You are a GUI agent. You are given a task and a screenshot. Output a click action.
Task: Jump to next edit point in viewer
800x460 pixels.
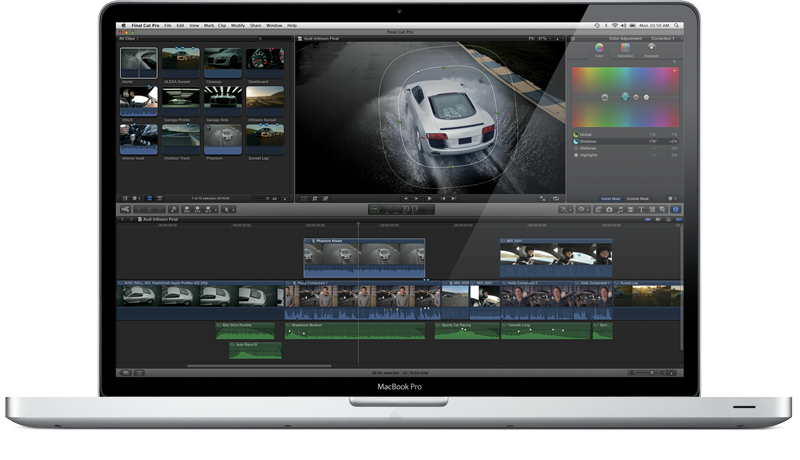[x=454, y=198]
